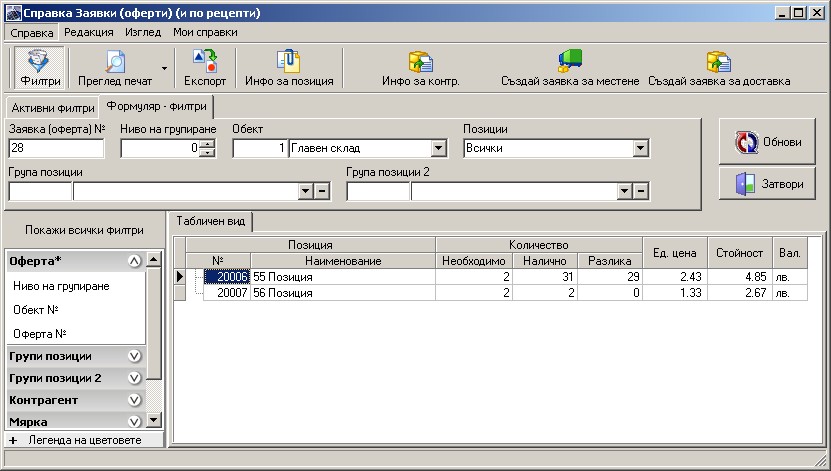The height and width of the screenshot is (471, 831).
Task: Click the 1.33 unit price cell
Action: [675, 292]
